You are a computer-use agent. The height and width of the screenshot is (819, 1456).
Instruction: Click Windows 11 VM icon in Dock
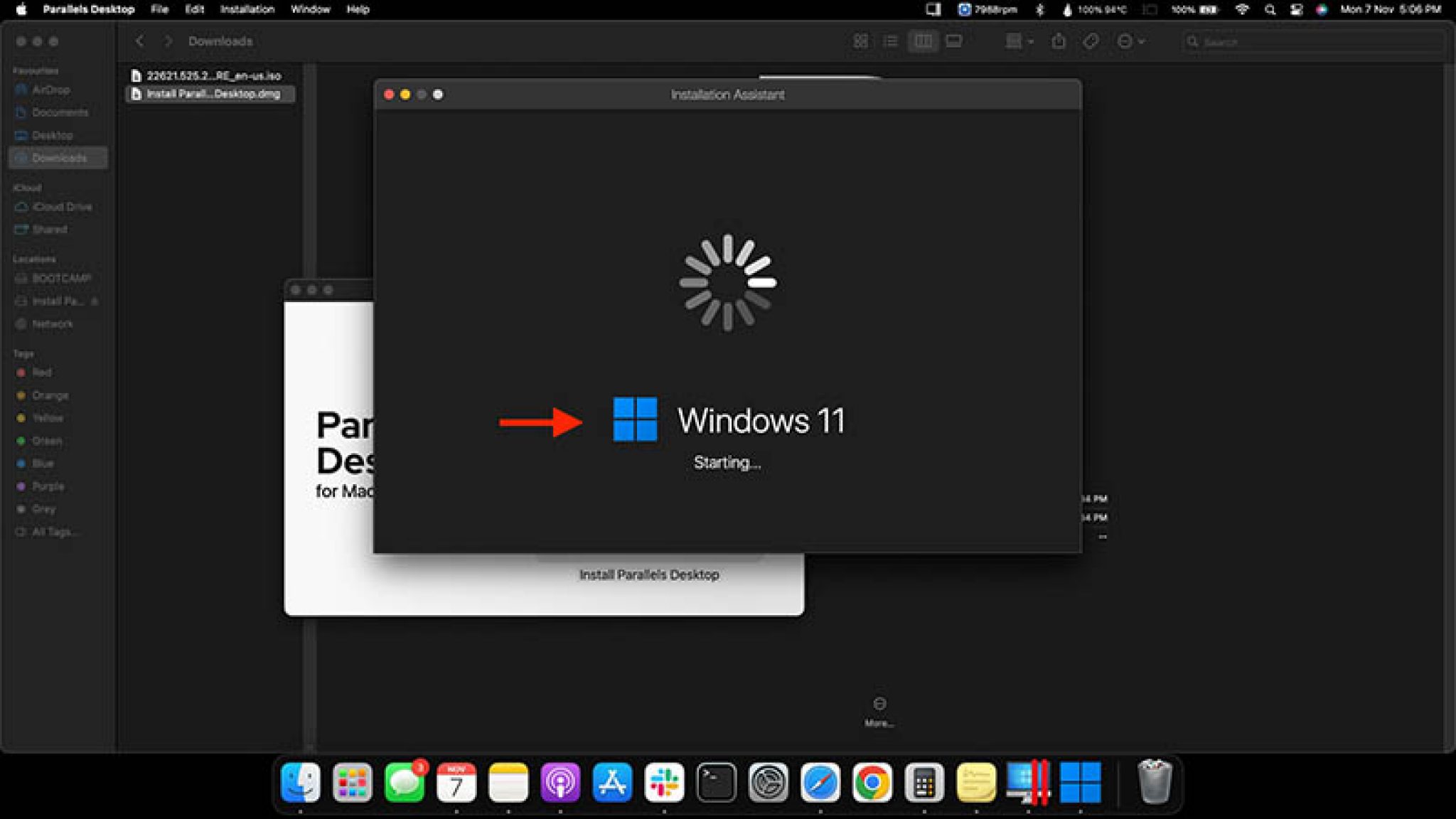[1081, 783]
